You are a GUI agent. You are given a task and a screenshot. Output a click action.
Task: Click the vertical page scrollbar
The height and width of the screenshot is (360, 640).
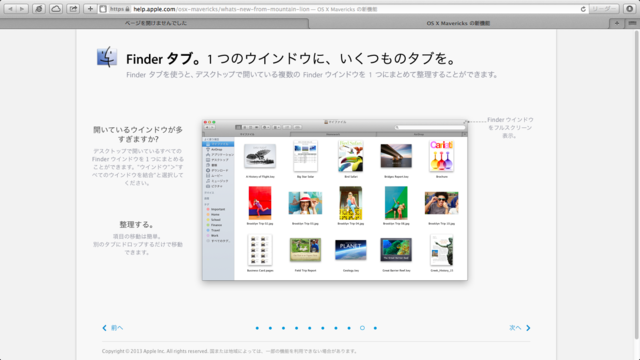coord(637,184)
